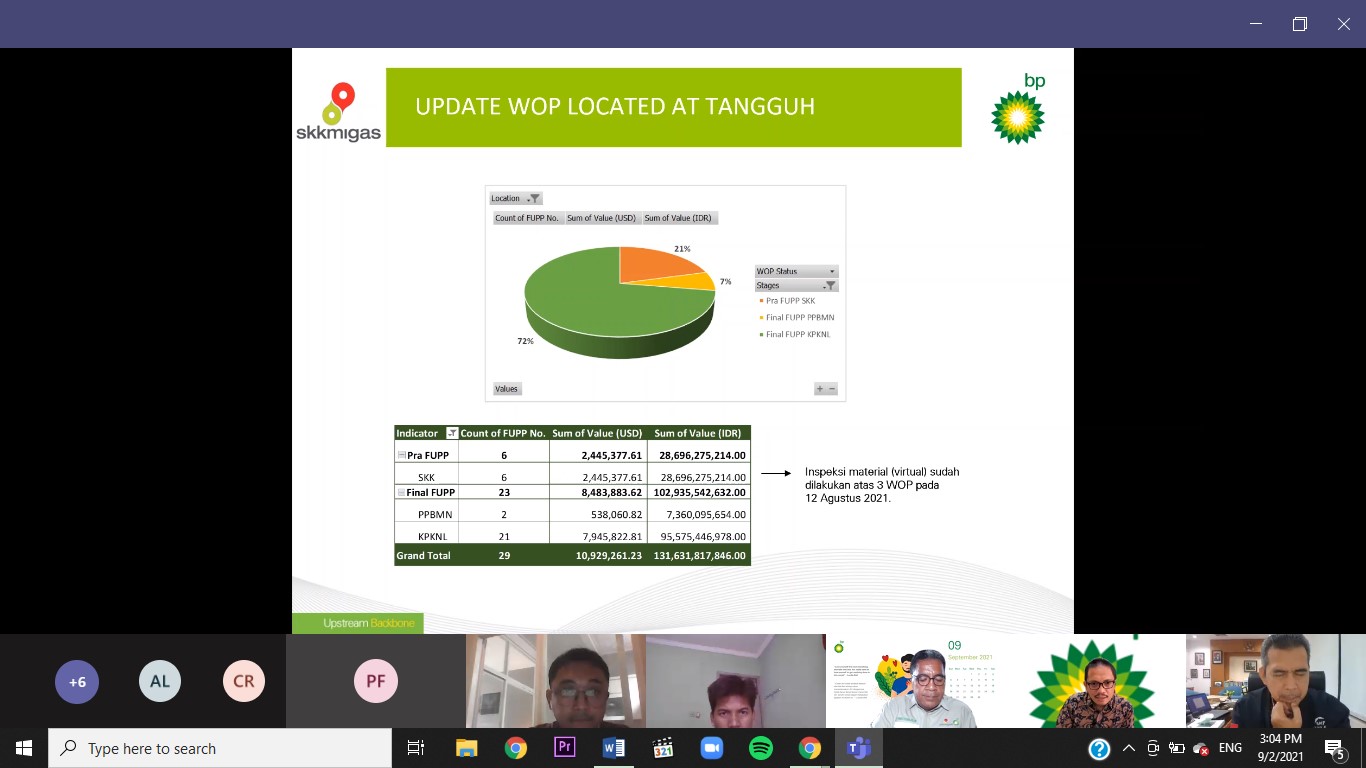Click the Type here to search box
Screen dimensions: 1366x768
click(x=220, y=748)
